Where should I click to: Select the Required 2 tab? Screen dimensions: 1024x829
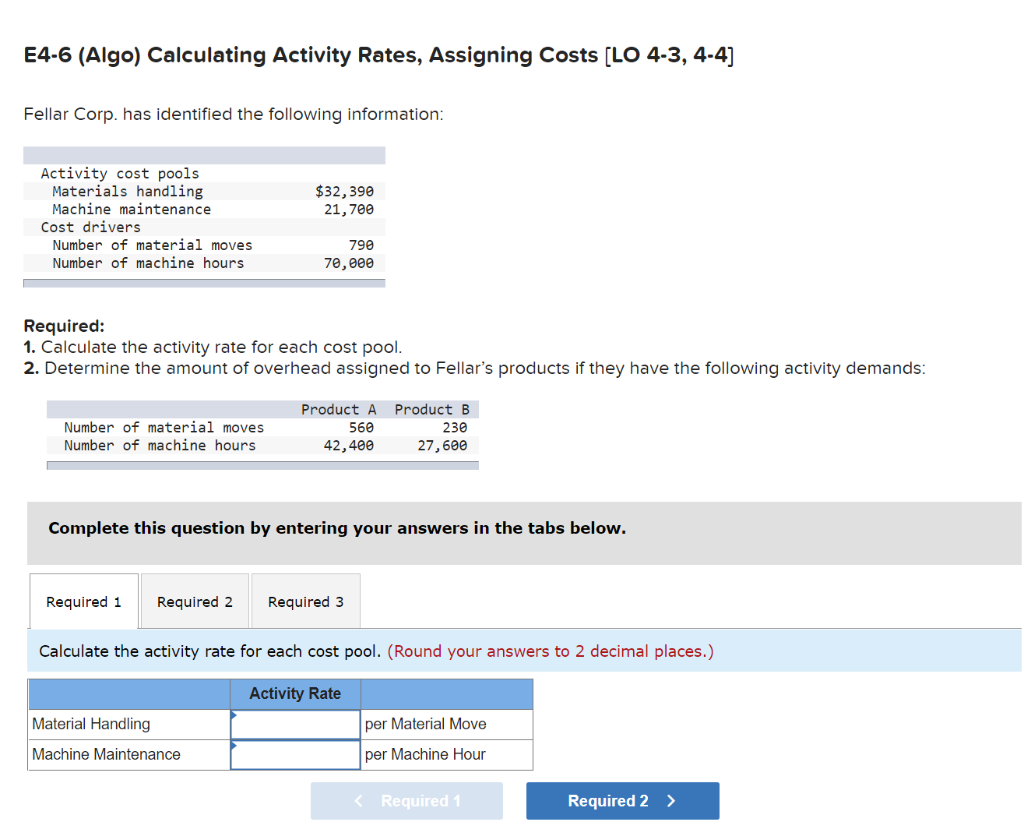click(194, 601)
